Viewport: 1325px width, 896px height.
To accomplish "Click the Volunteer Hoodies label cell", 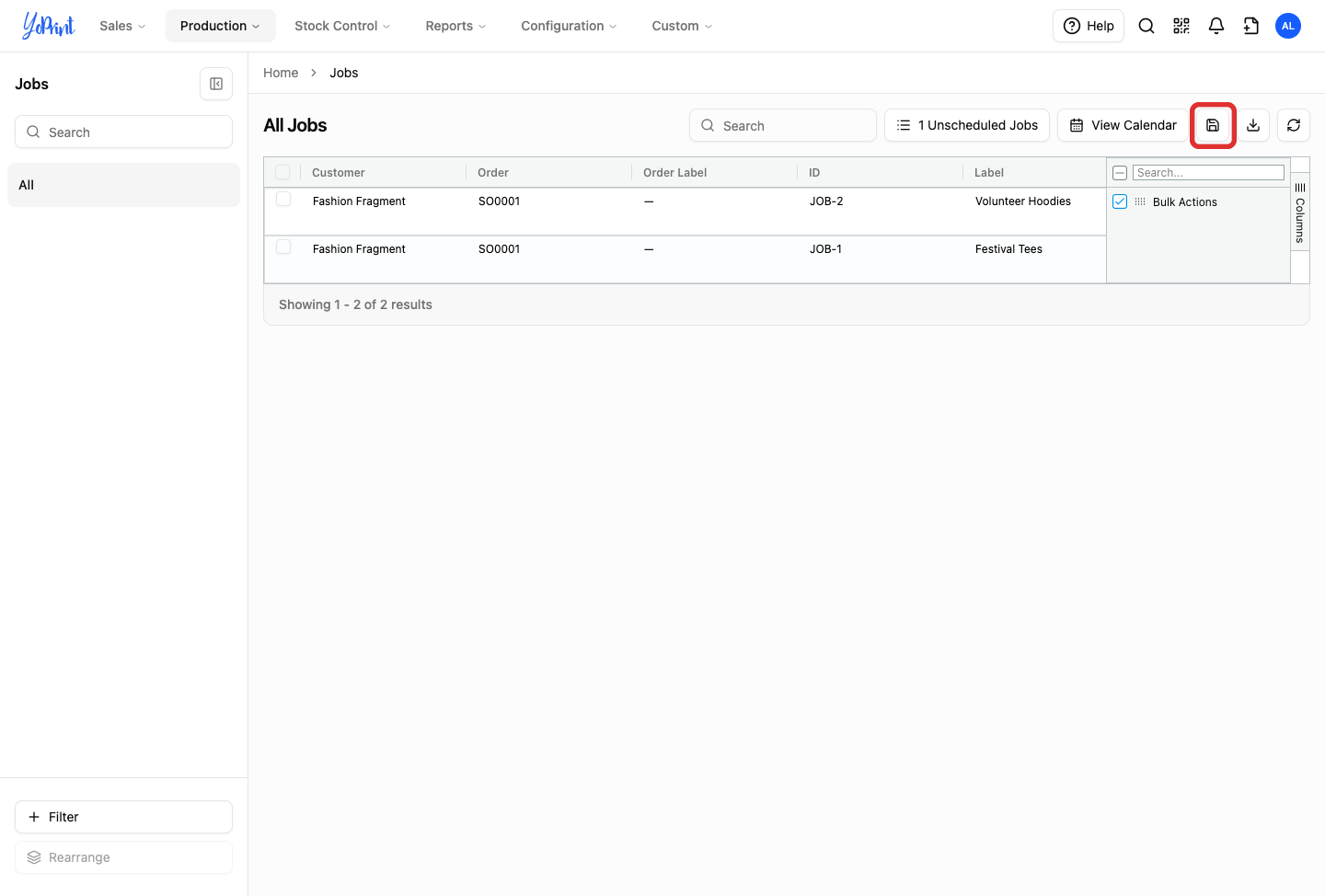I will 1023,201.
